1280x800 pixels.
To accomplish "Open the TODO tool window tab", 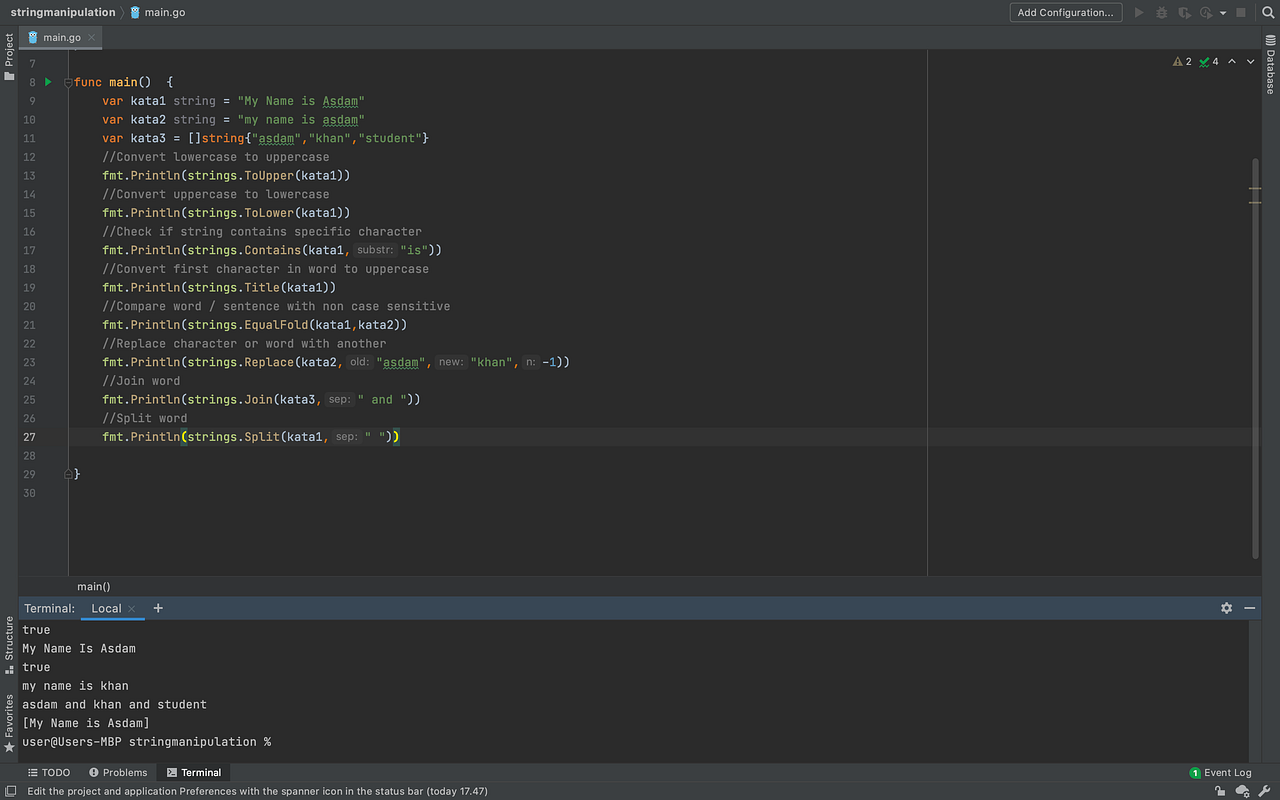I will (x=48, y=773).
